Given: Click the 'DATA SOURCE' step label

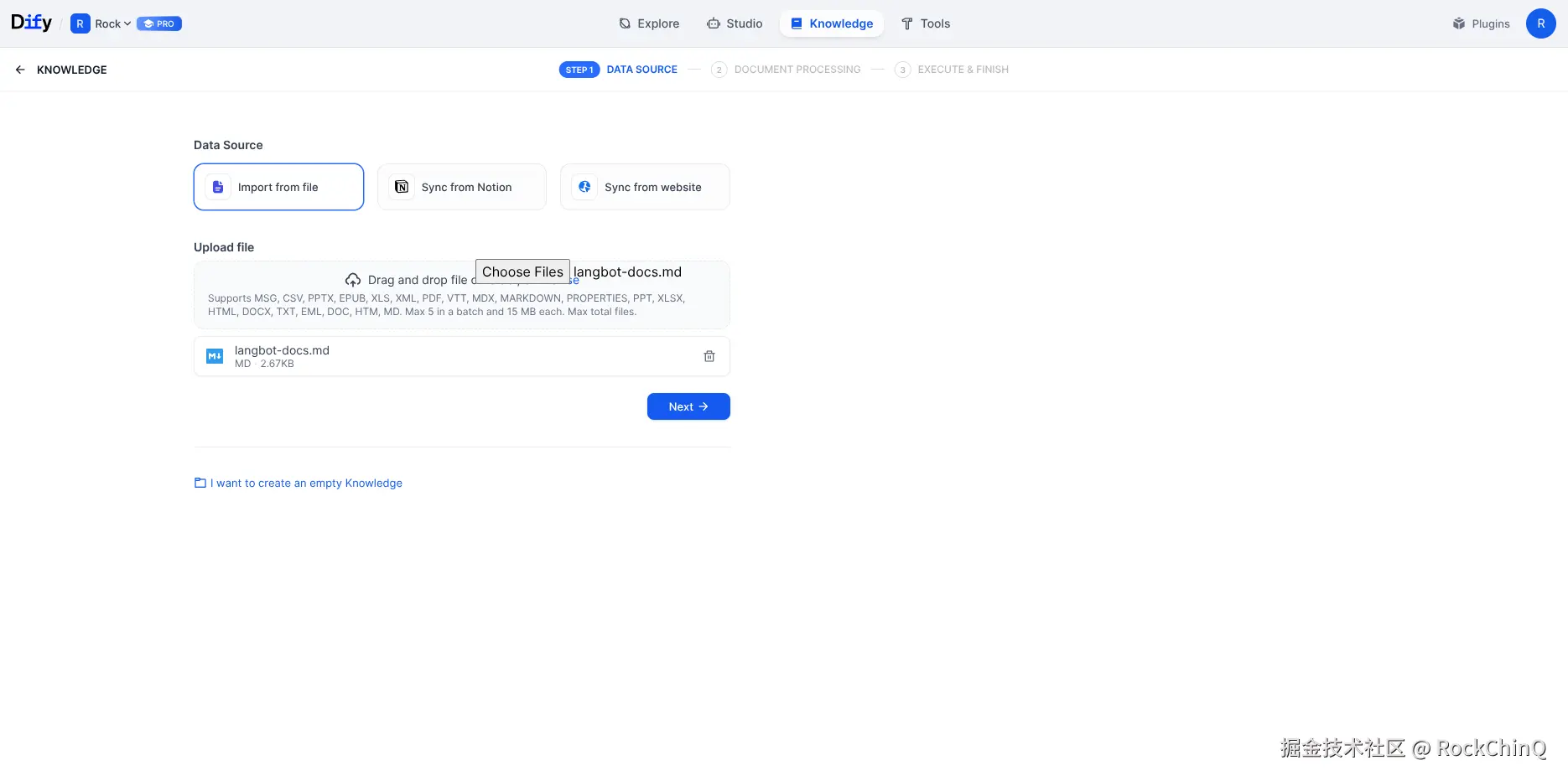Looking at the screenshot, I should [642, 70].
